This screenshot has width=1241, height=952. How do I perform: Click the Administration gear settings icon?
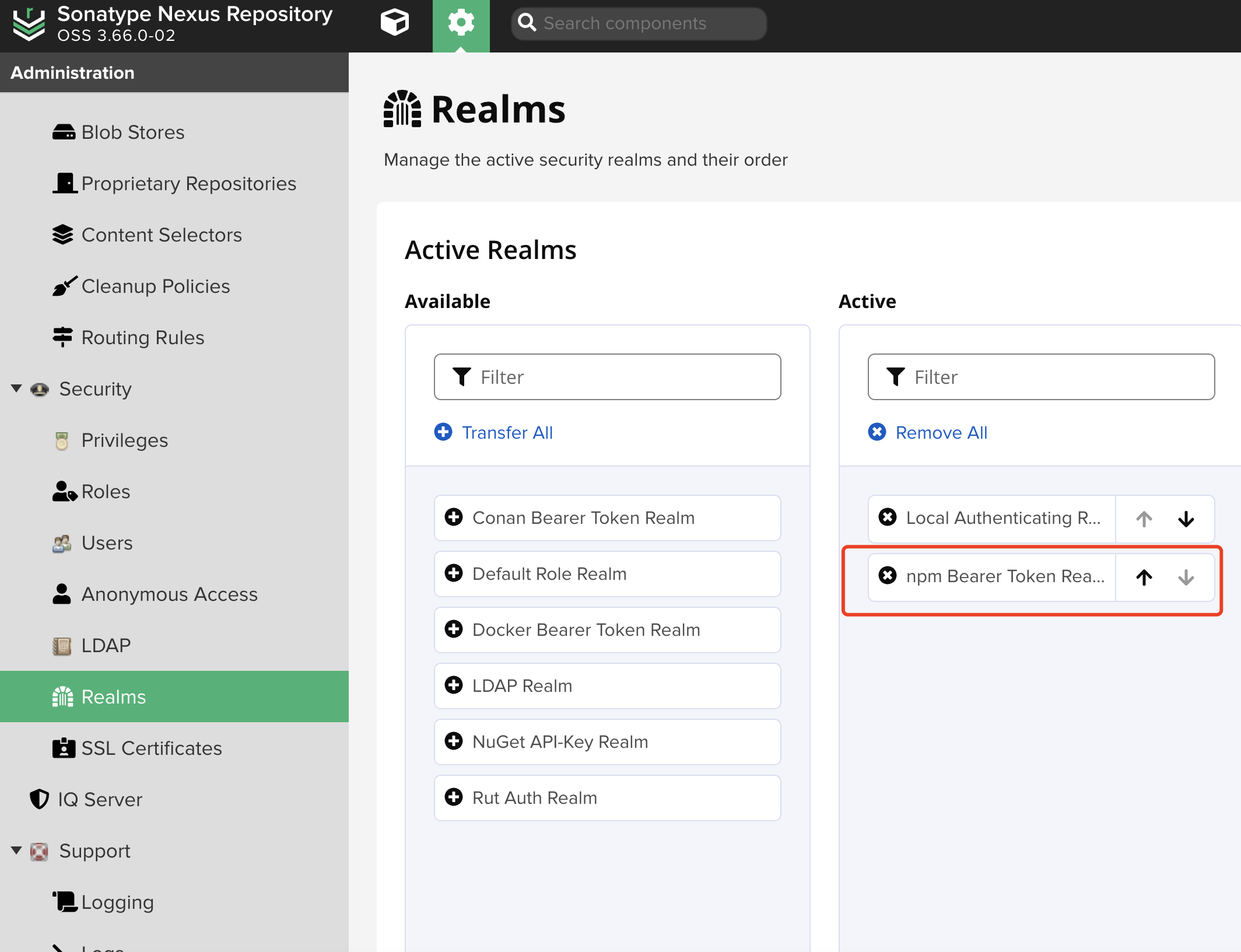tap(460, 22)
